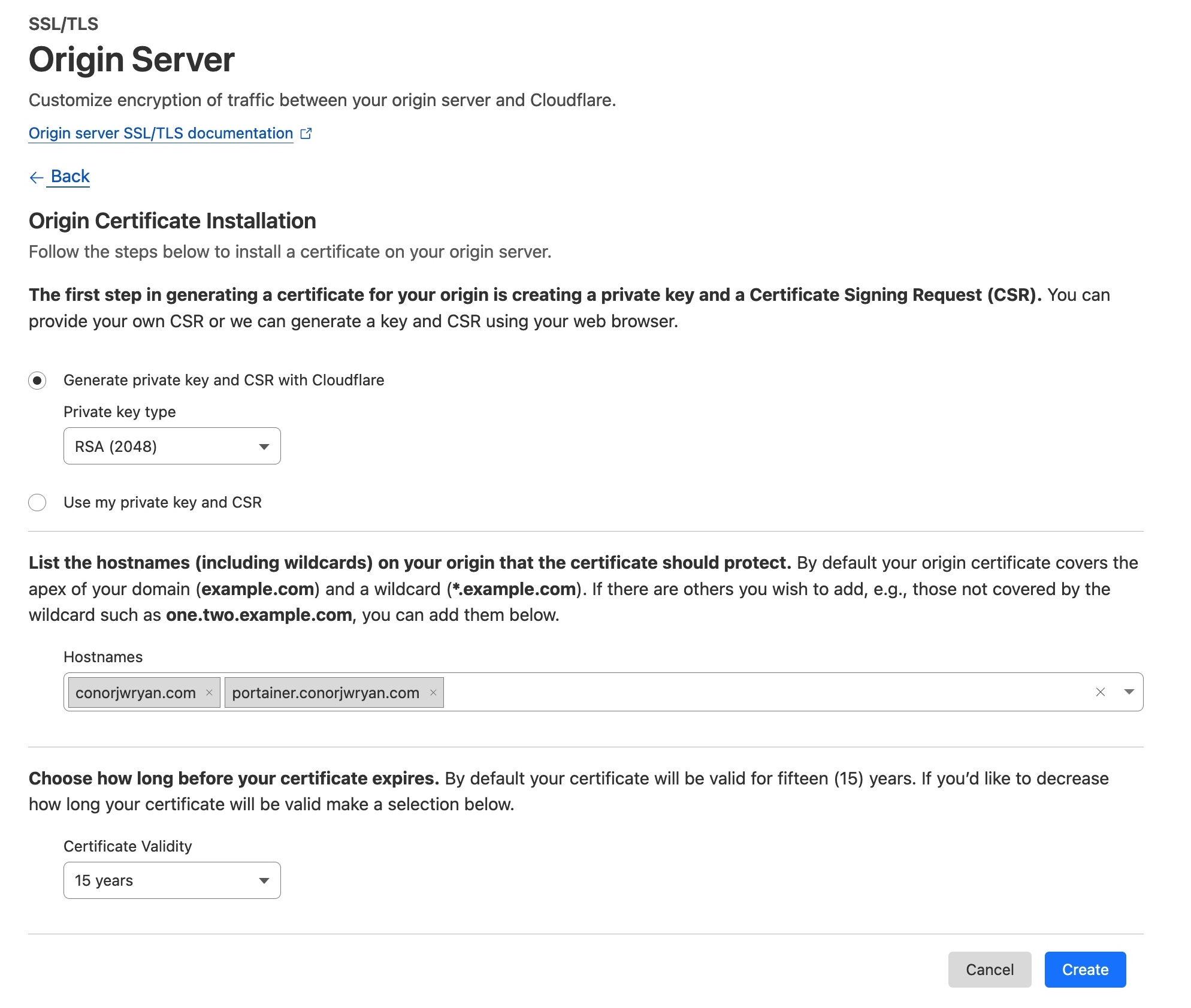This screenshot has width=1191, height=1008.
Task: Open Origin server SSL/TLS documentation
Action: click(160, 133)
